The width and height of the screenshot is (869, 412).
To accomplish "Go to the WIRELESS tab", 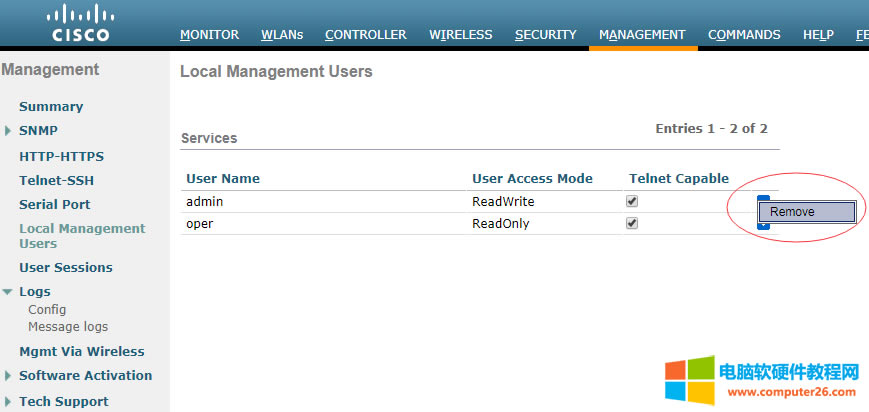I will click(460, 34).
